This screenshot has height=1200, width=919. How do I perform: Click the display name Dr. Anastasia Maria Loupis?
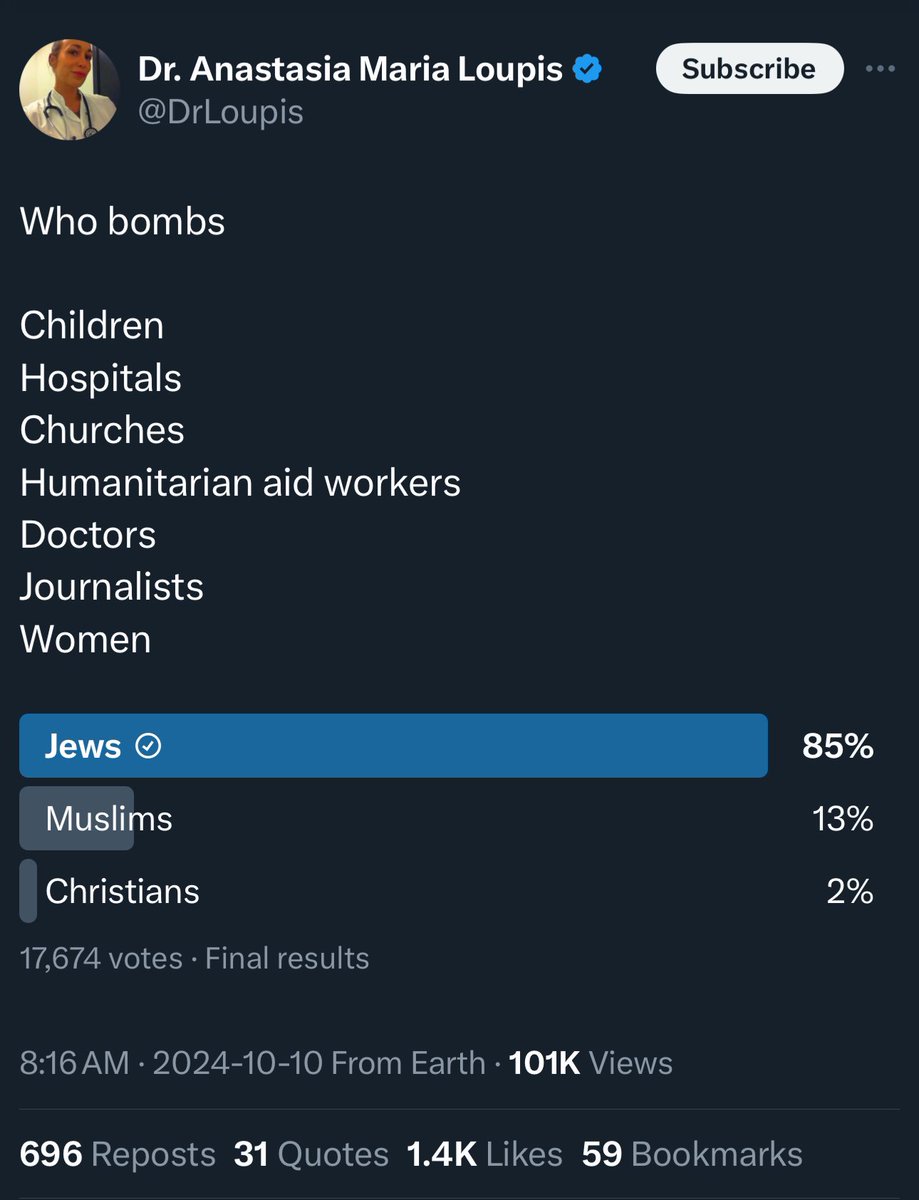coord(350,69)
